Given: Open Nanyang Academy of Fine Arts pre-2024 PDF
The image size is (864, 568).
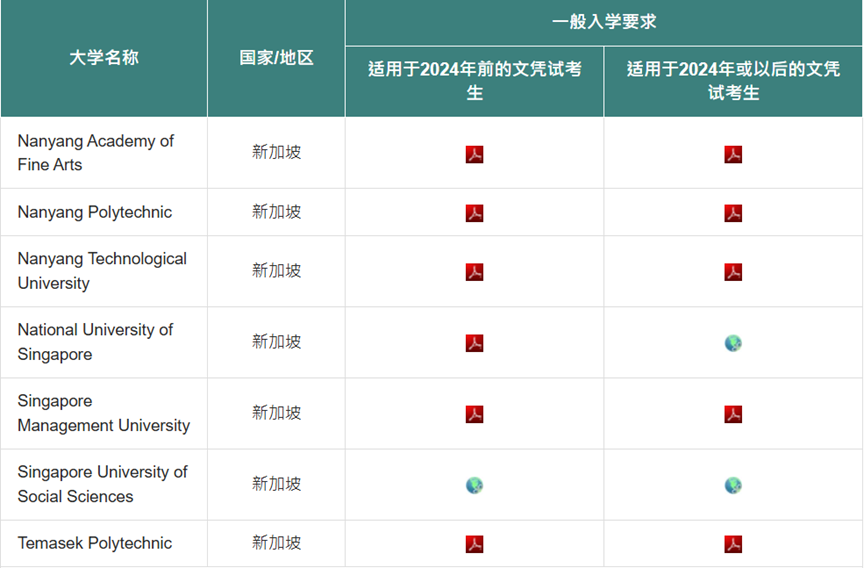Looking at the screenshot, I should (x=474, y=154).
